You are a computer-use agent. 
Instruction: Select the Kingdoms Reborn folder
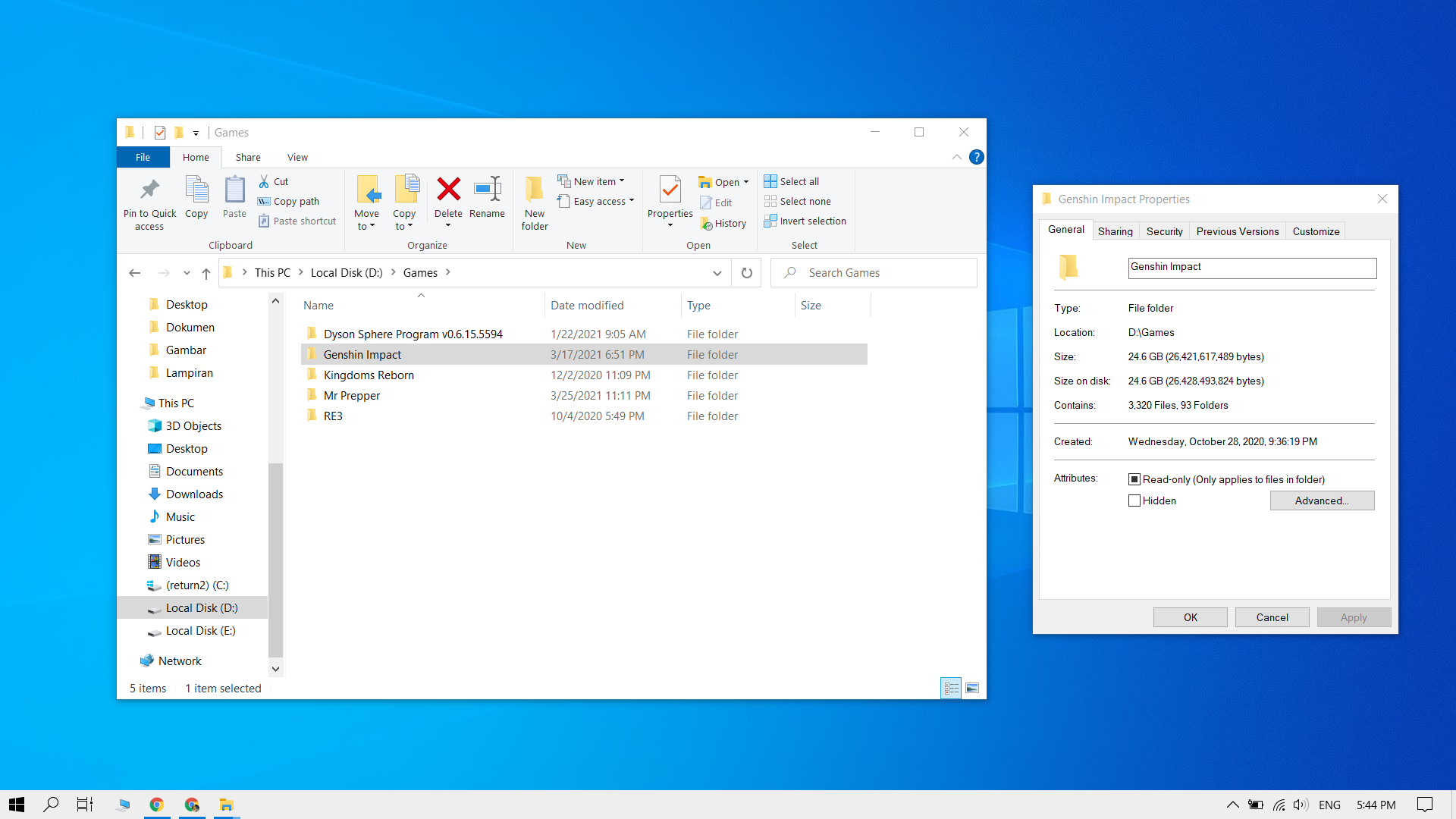point(584,375)
